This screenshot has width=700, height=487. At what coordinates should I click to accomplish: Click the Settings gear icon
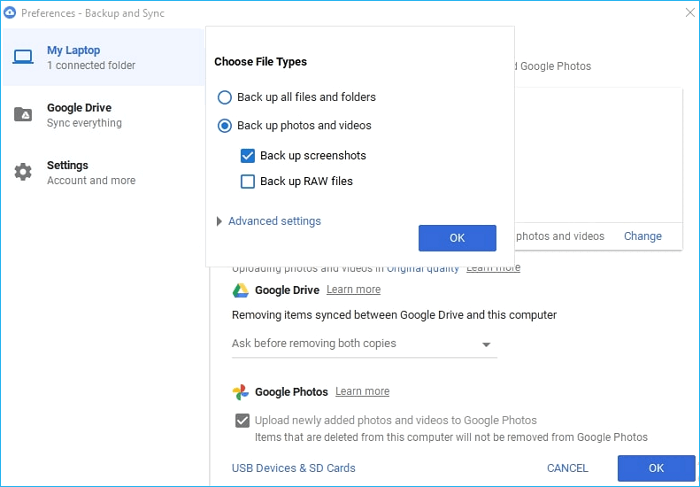(23, 172)
